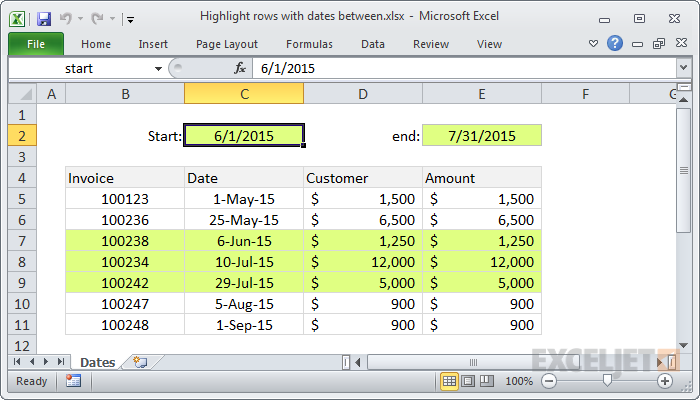Select row 2 header
Screen dimensions: 700x400
22,136
